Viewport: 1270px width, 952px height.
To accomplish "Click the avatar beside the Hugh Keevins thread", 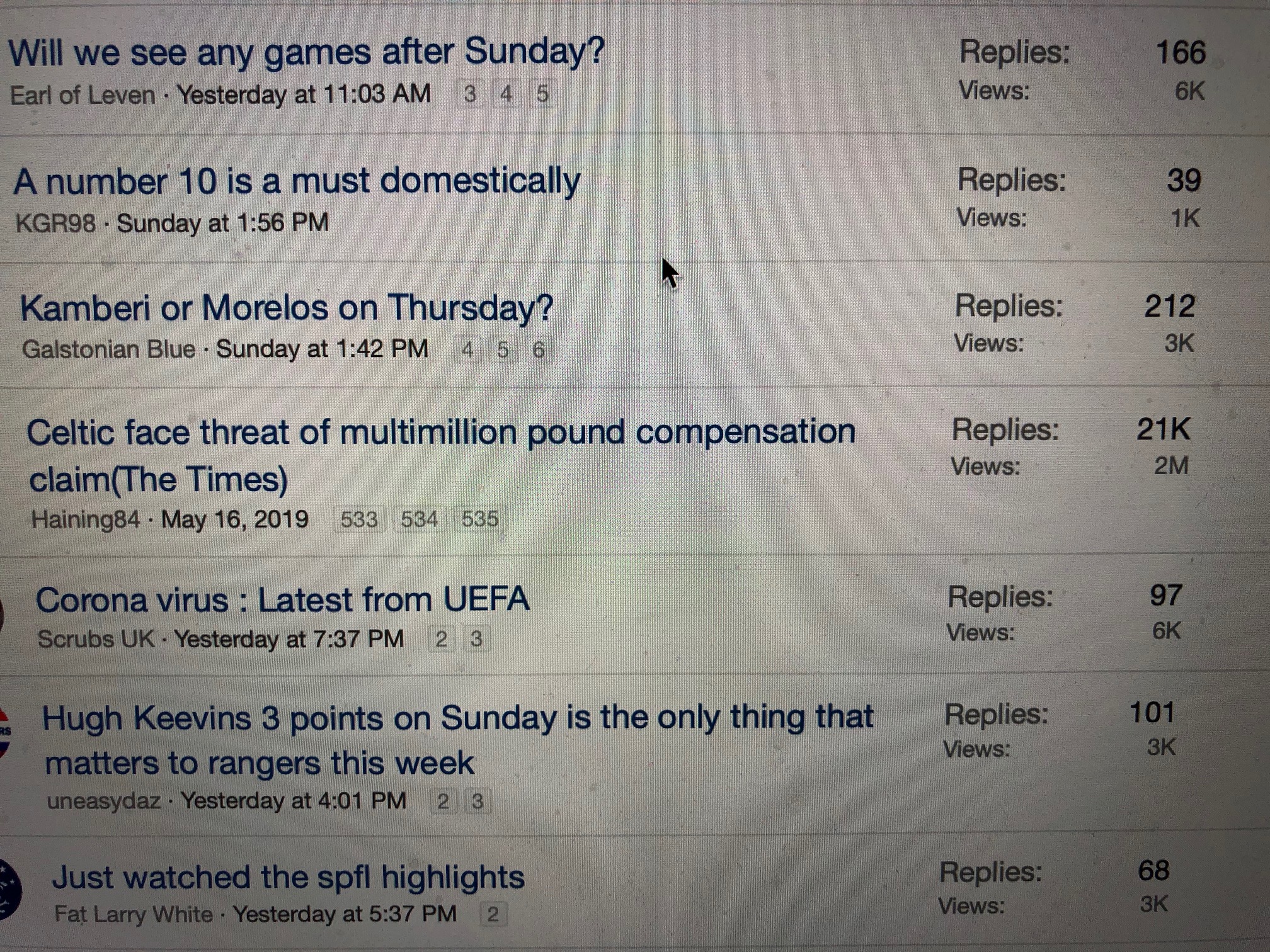I will pyautogui.click(x=5, y=732).
